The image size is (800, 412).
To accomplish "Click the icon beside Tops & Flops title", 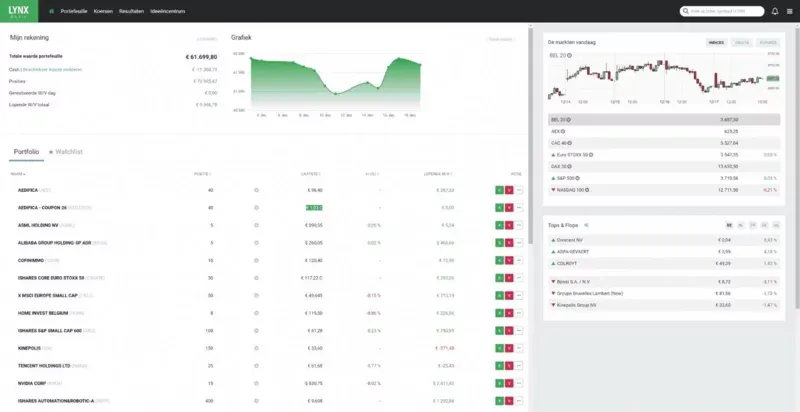I will click(x=586, y=225).
